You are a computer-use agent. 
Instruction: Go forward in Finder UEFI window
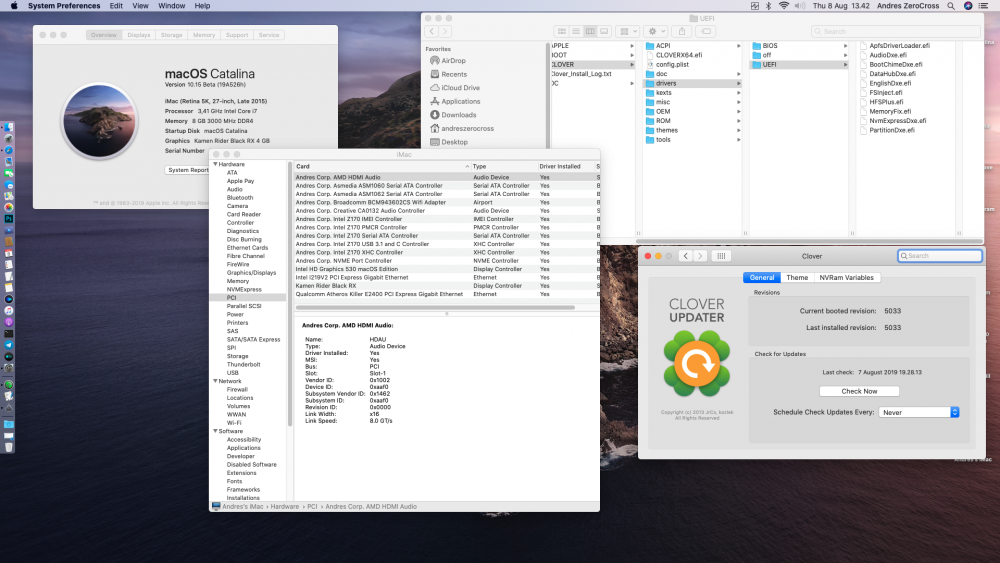pyautogui.click(x=445, y=31)
